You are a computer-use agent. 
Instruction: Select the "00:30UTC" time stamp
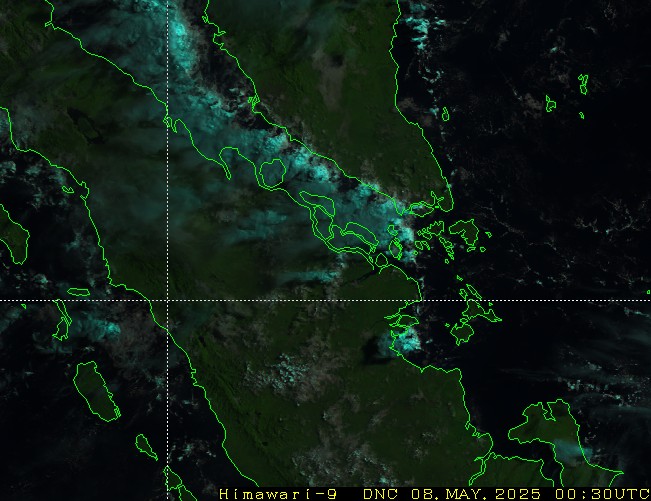coord(602,494)
